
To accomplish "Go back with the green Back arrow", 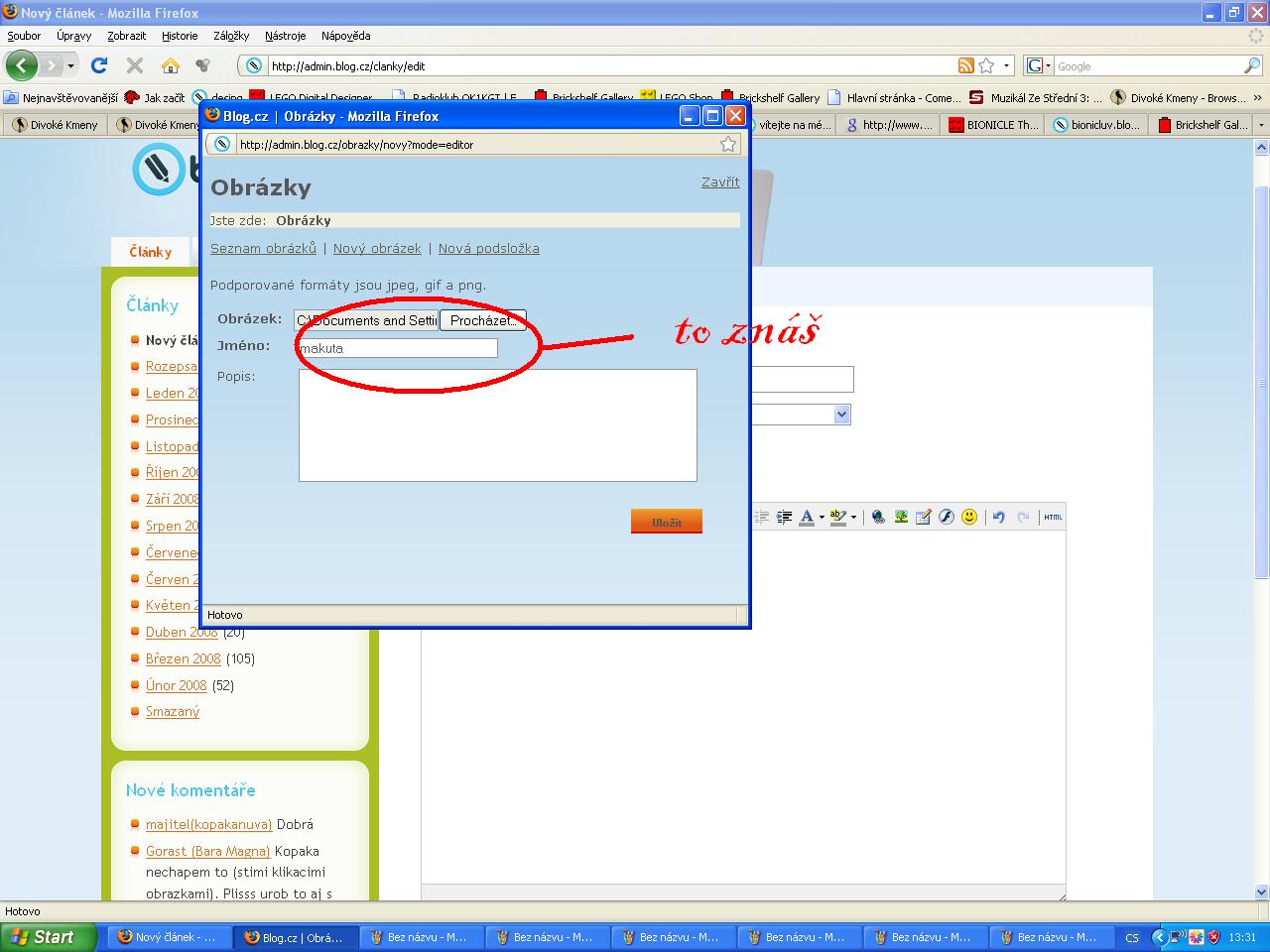I will tap(21, 65).
